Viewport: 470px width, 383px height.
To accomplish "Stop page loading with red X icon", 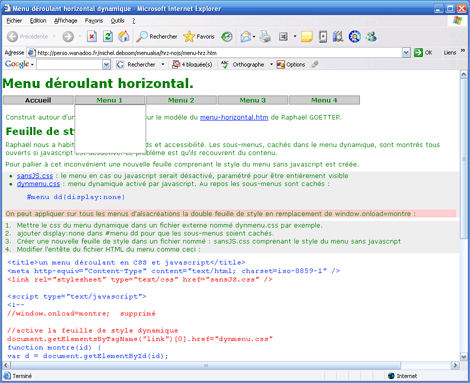I will 92,36.
